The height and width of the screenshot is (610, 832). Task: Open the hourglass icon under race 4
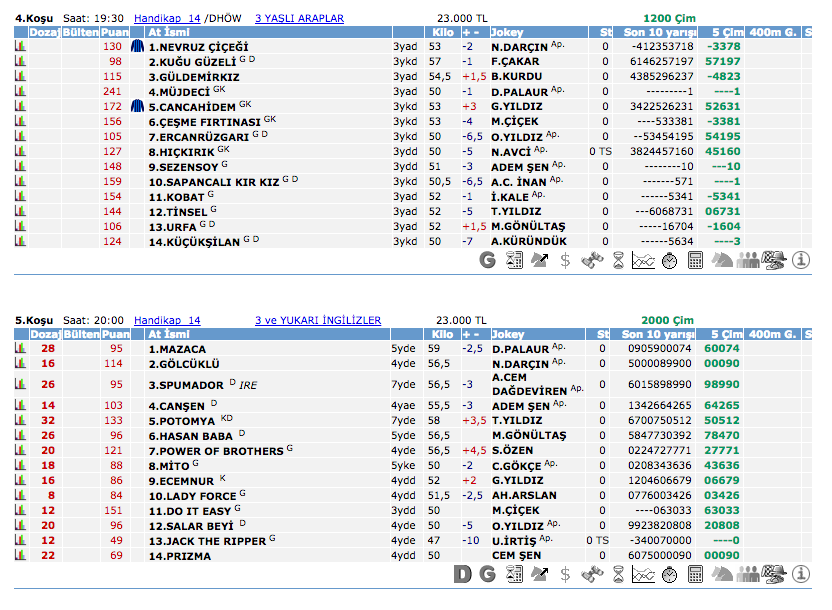click(618, 261)
